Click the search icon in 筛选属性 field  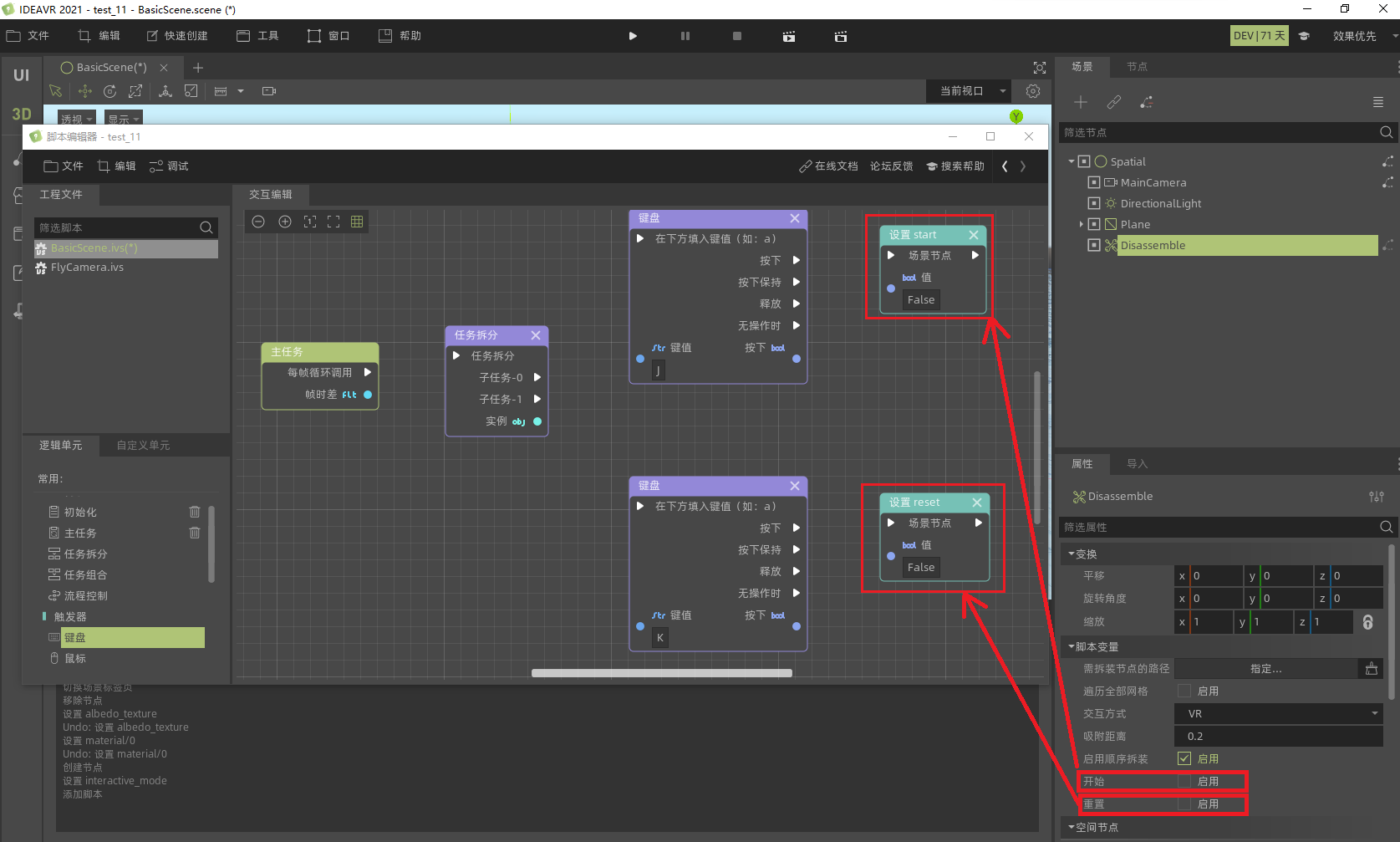coord(1386,527)
